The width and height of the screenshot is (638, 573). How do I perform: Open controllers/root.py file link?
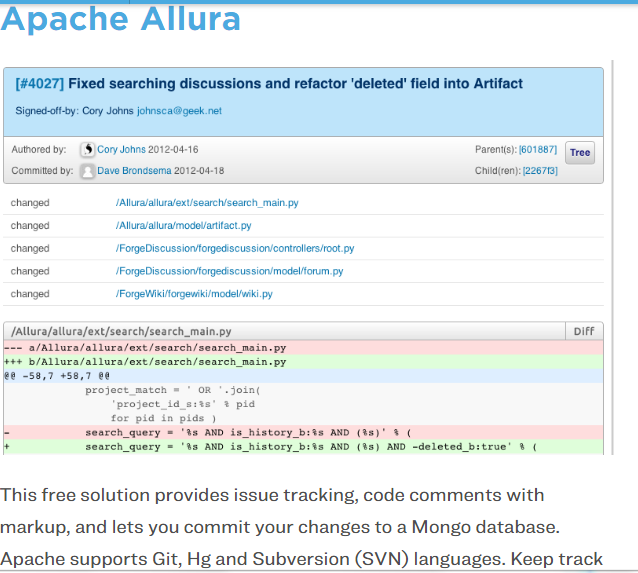(x=235, y=248)
